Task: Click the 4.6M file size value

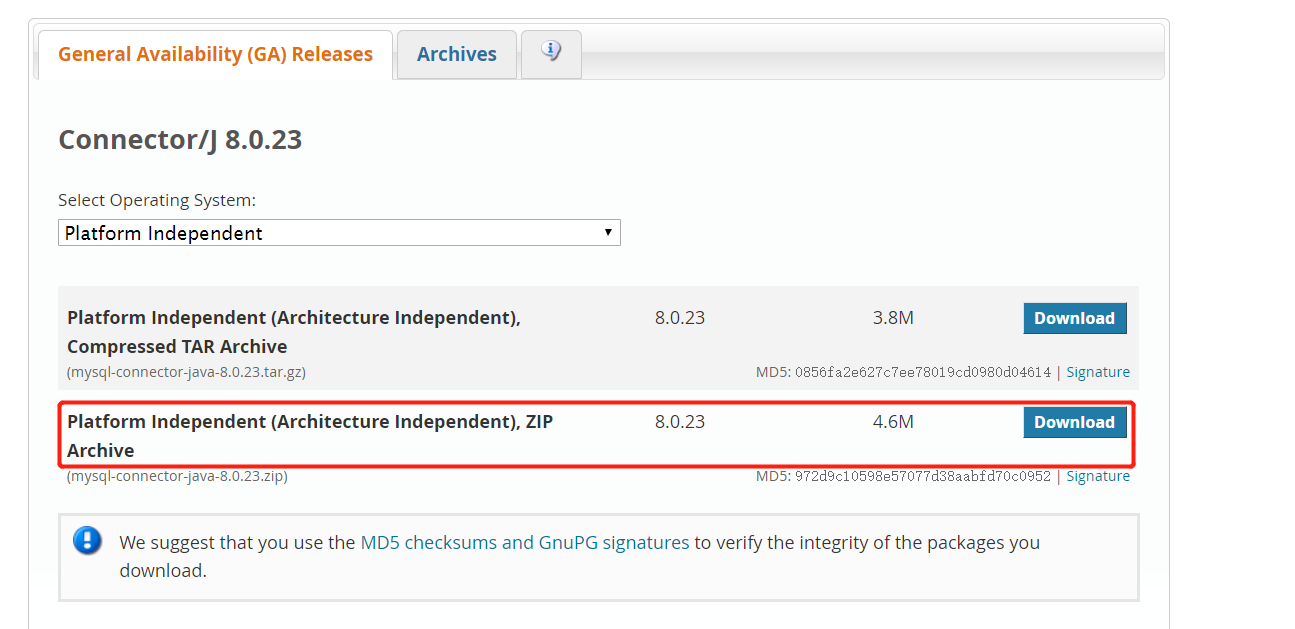Action: (893, 422)
